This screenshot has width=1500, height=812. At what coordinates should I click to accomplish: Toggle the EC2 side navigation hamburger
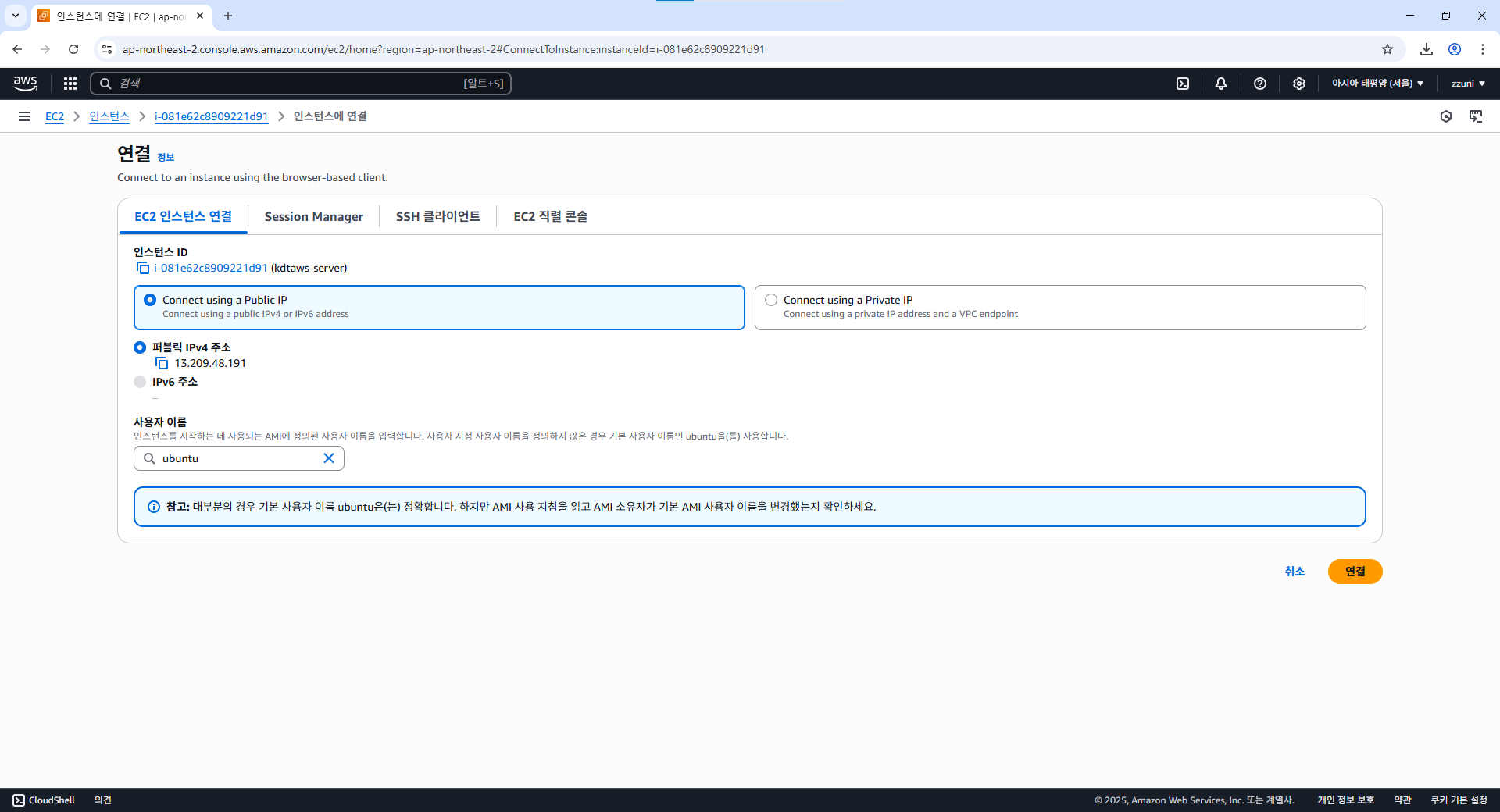pos(24,116)
